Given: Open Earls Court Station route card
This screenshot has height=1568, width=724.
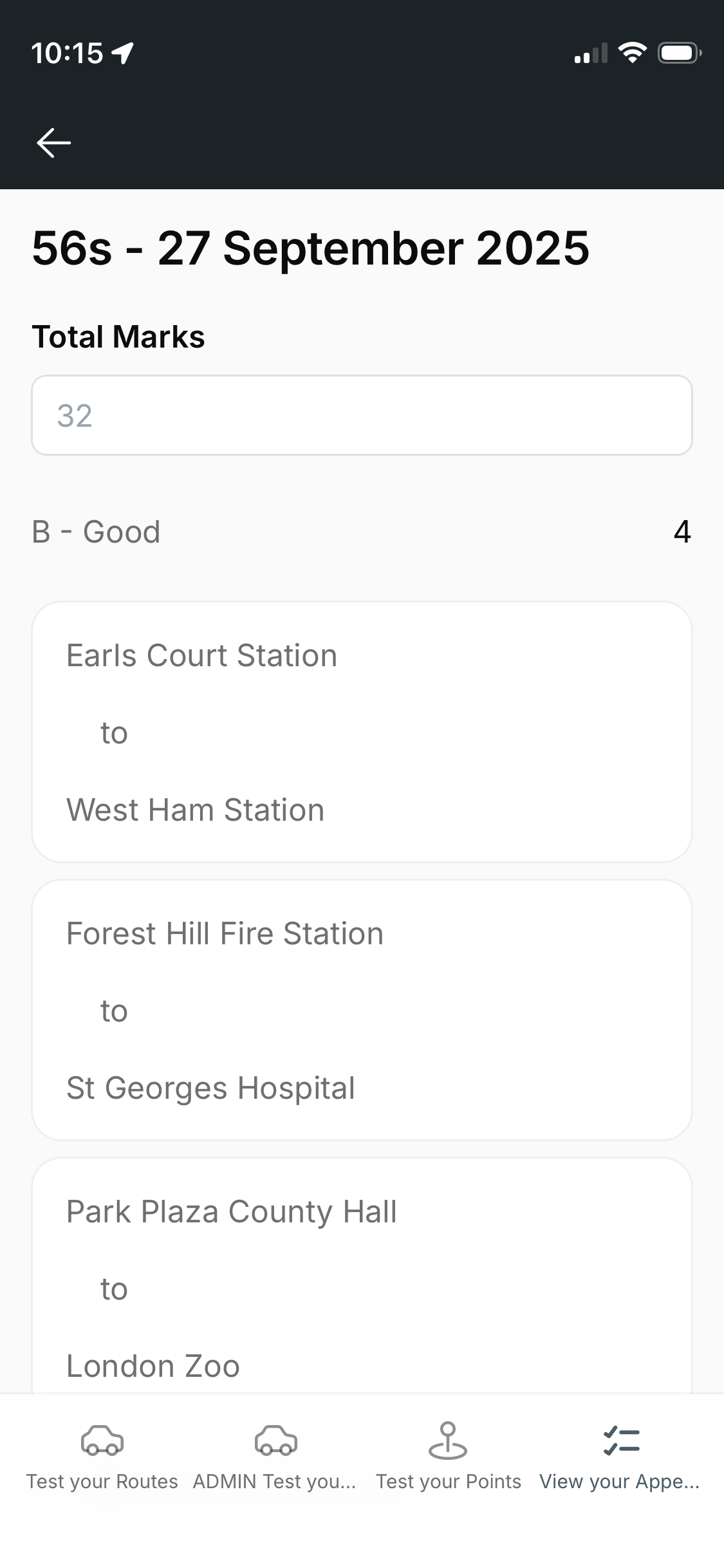Looking at the screenshot, I should (x=362, y=732).
